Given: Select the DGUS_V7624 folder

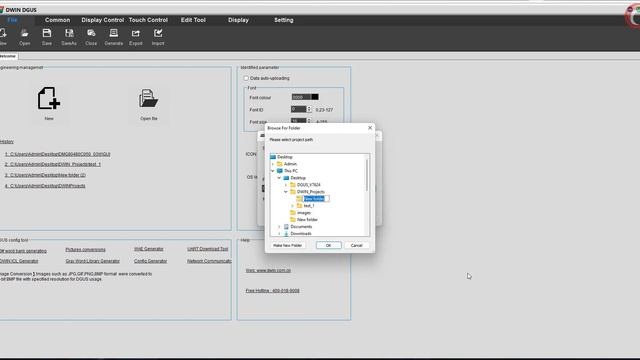Looking at the screenshot, I should coord(309,184).
